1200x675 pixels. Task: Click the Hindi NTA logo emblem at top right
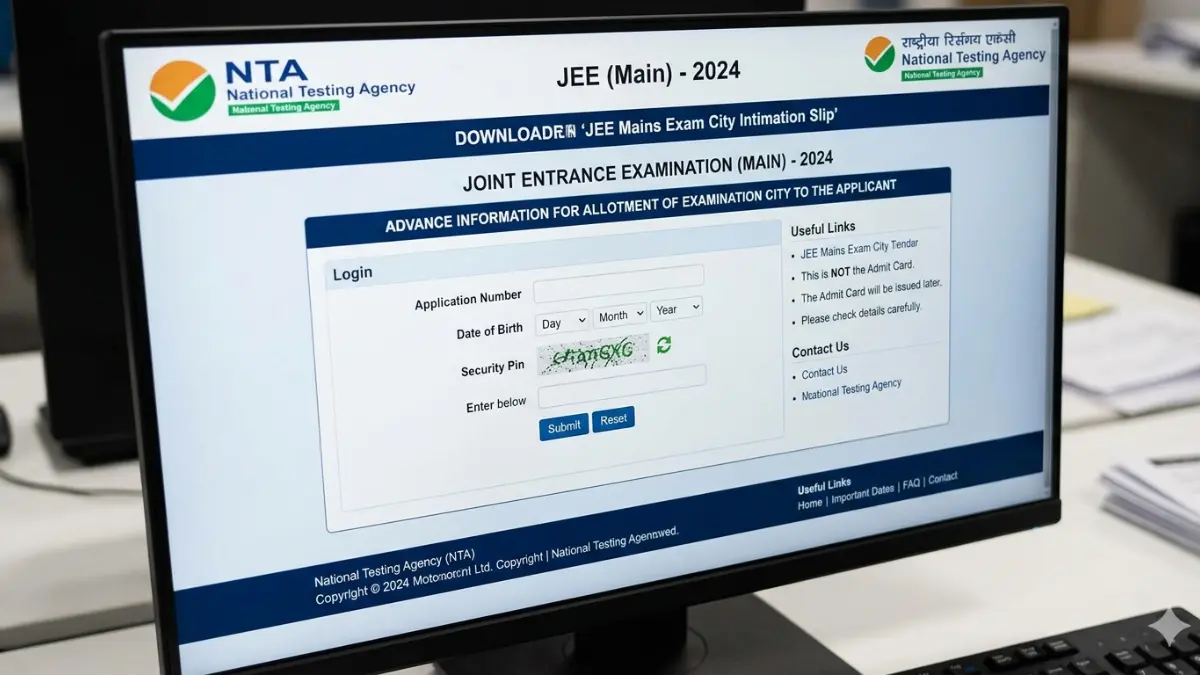pyautogui.click(x=879, y=54)
